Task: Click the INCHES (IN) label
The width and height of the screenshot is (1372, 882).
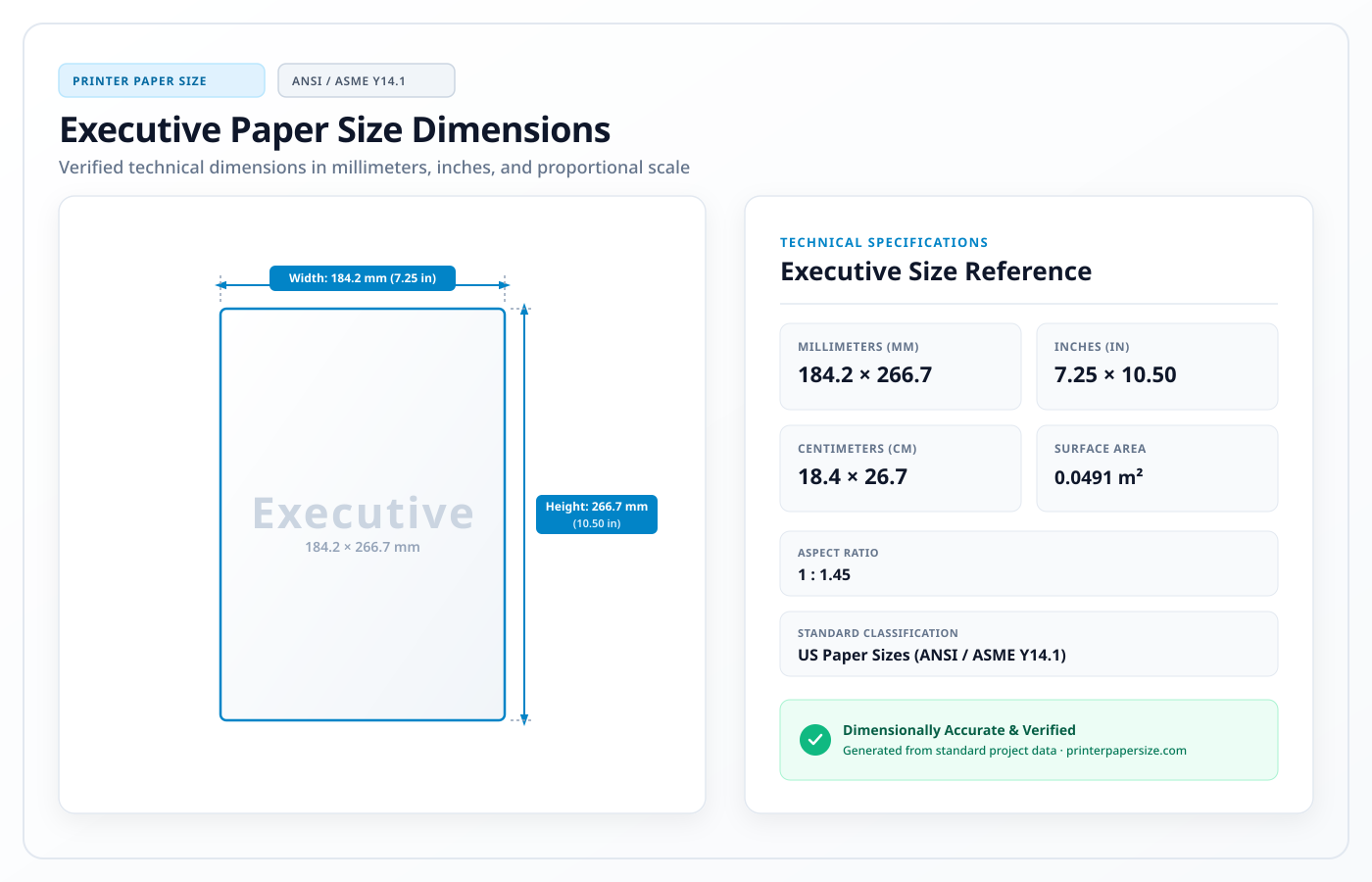Action: click(1092, 347)
